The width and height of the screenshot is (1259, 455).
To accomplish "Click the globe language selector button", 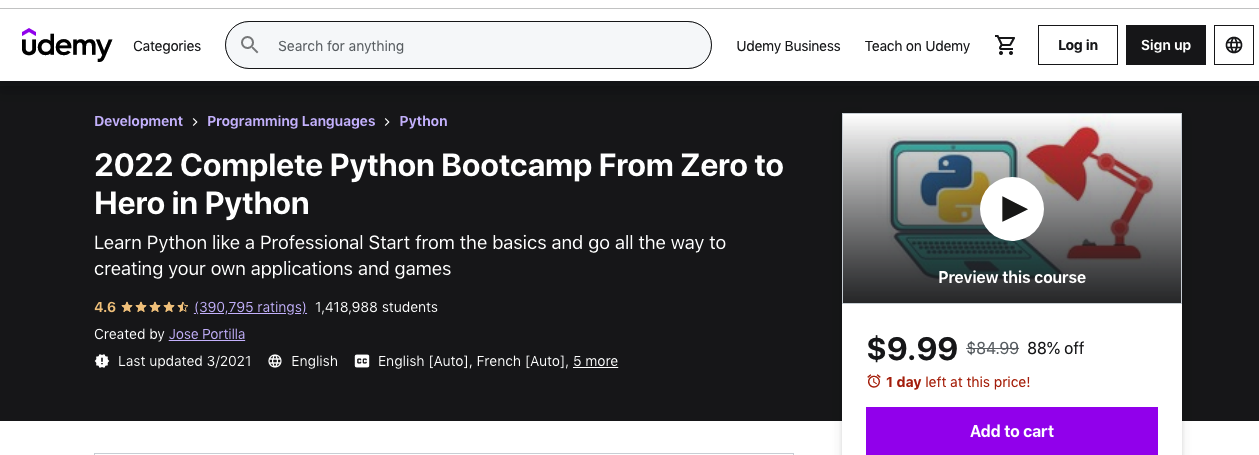I will (1233, 45).
